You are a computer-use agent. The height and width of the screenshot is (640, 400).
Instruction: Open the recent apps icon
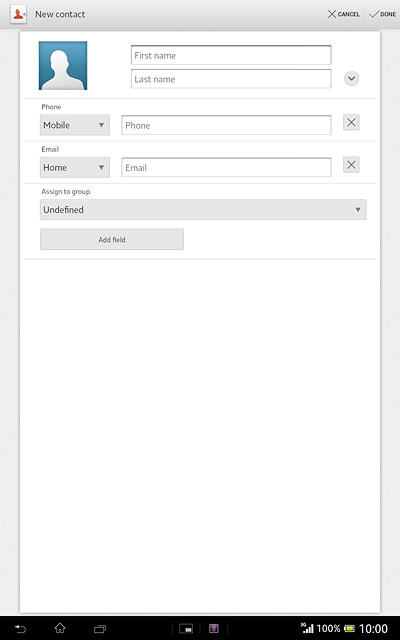pyautogui.click(x=100, y=629)
